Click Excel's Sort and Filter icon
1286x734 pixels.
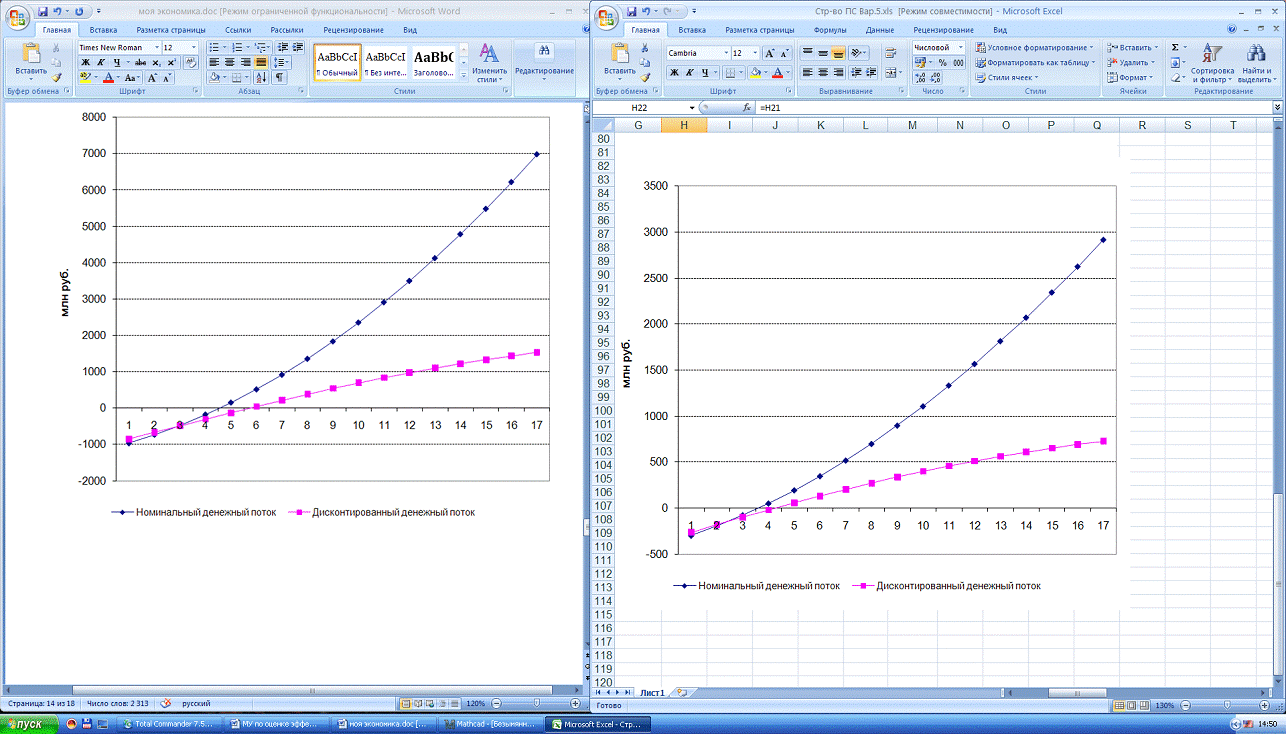pyautogui.click(x=1211, y=56)
